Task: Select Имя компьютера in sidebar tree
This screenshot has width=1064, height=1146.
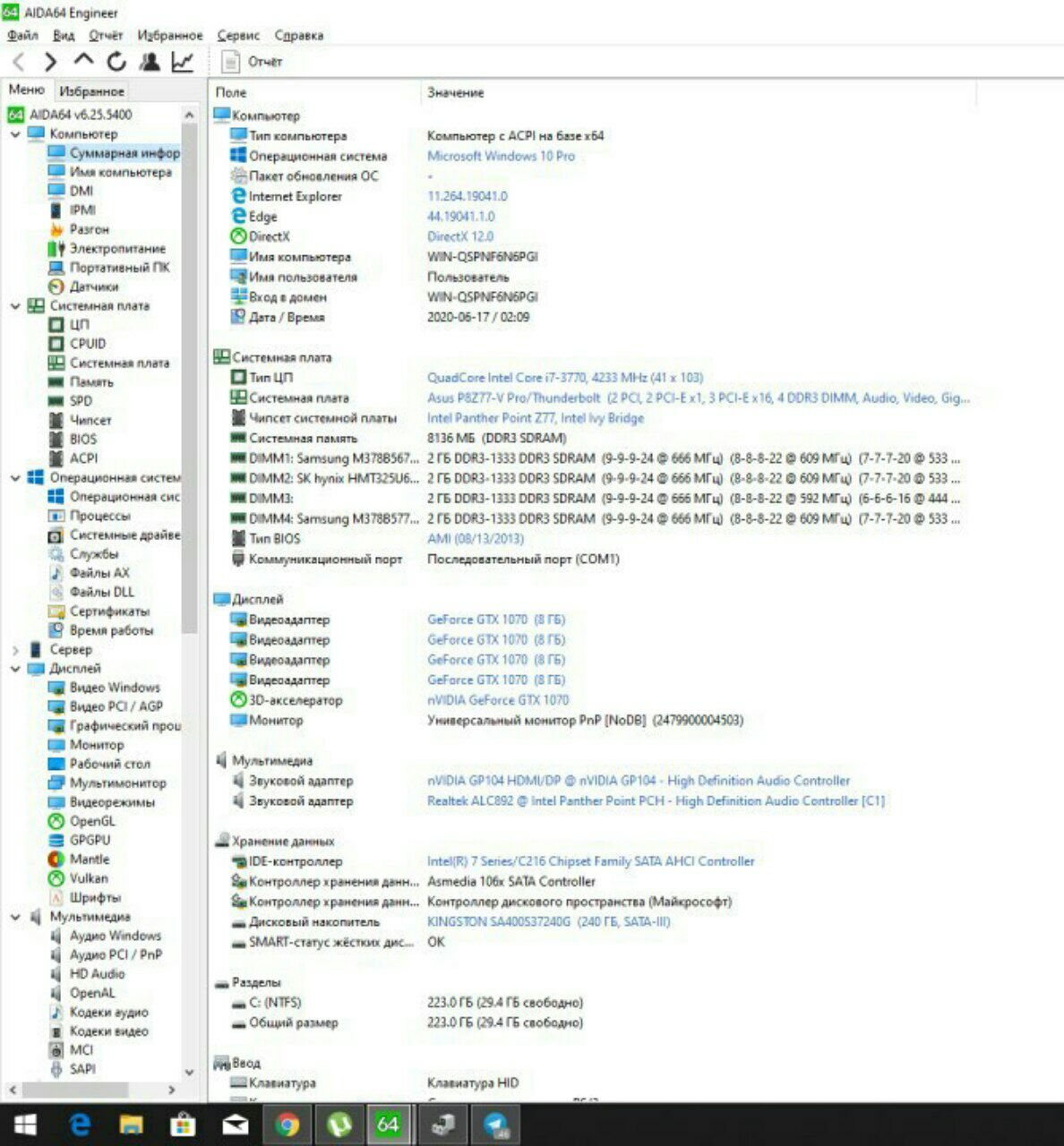Action: 109,172
